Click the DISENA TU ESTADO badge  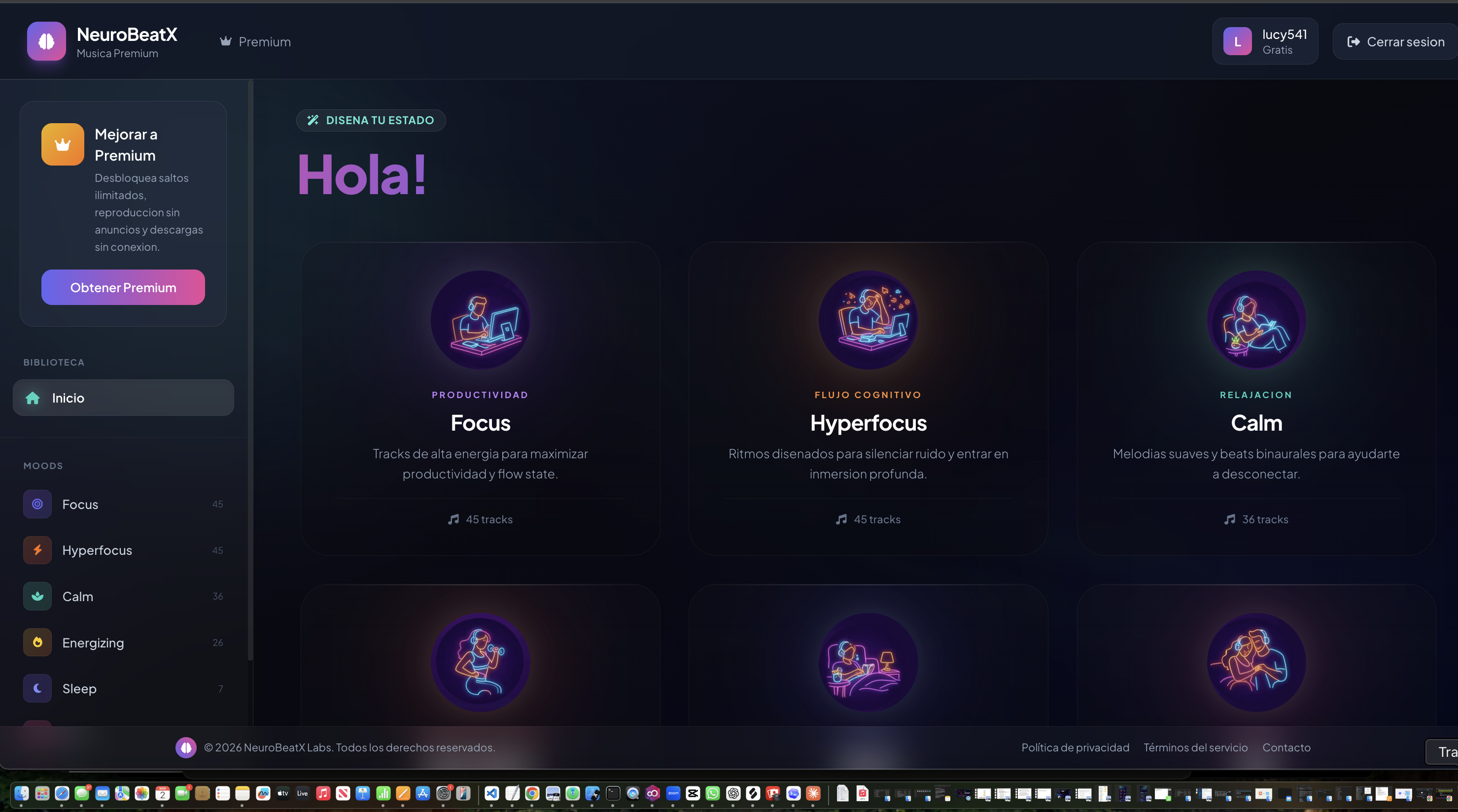point(370,120)
